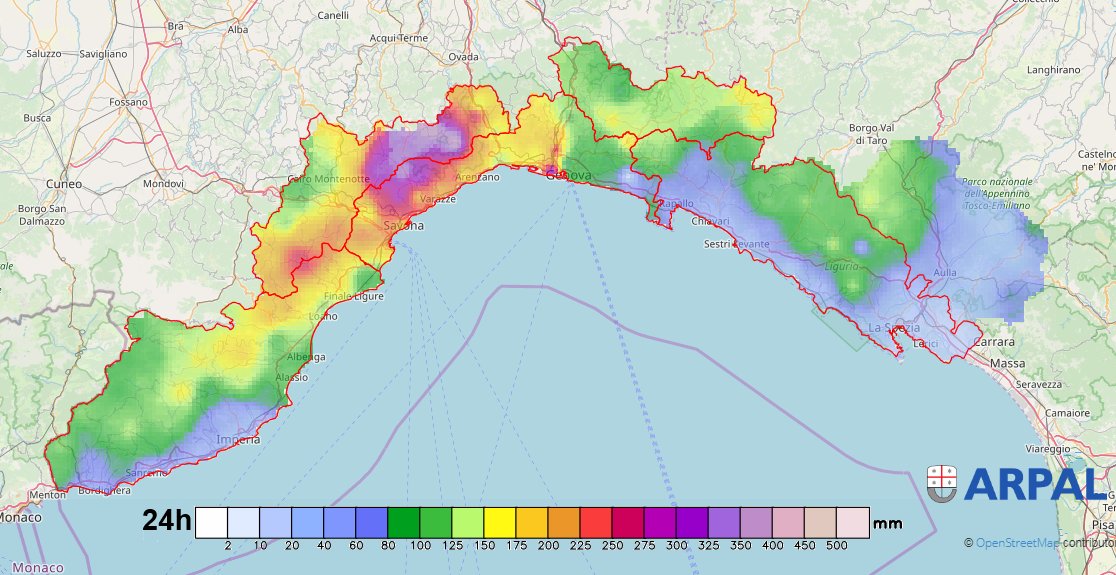This screenshot has height=575, width=1116.
Task: Click the ARPAL logo emblem
Action: tap(942, 484)
